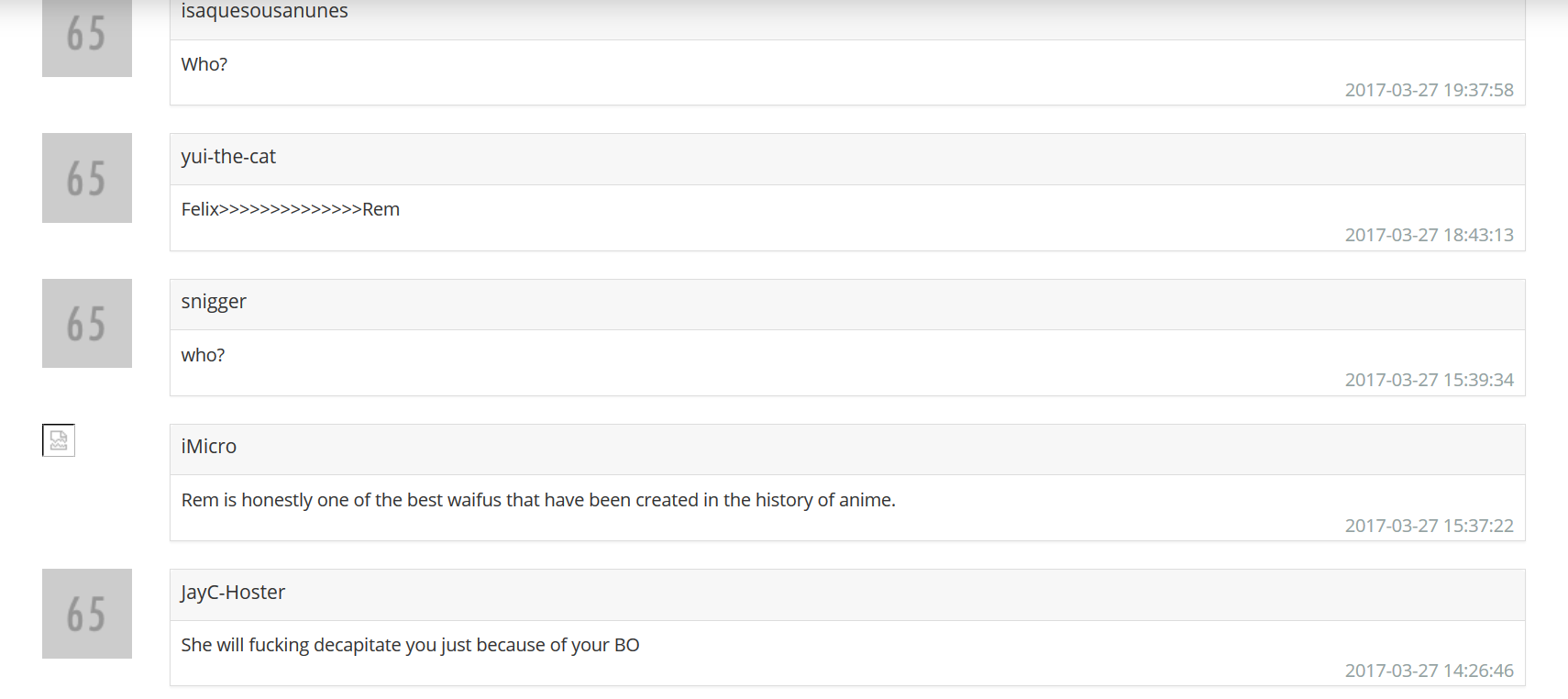Image resolution: width=1568 pixels, height=699 pixels.
Task: Click the 14:26:46 comment timestamp
Action: tap(1429, 671)
